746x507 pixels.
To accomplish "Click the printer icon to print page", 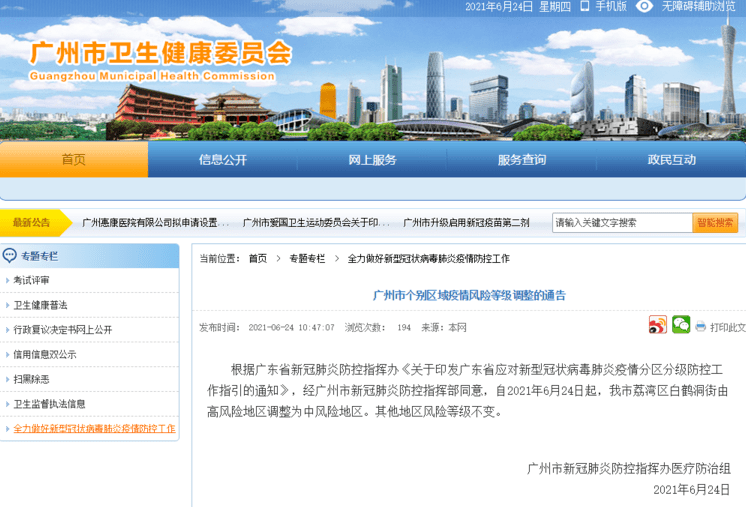I will point(701,327).
